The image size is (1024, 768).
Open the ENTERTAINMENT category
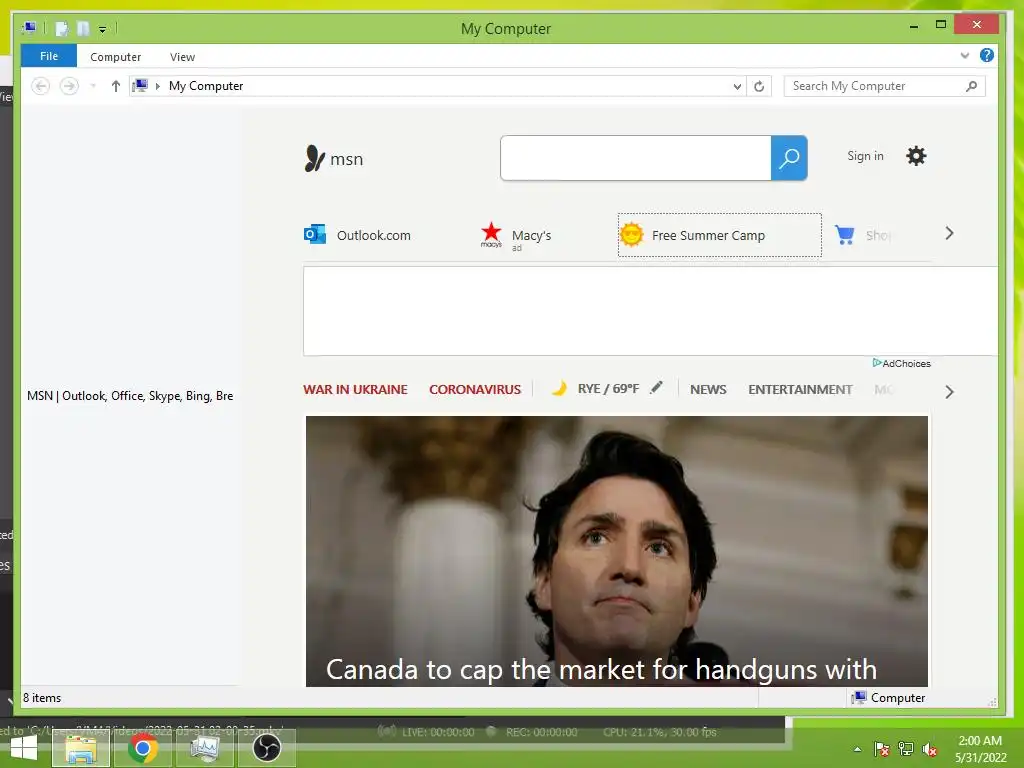pyautogui.click(x=800, y=389)
